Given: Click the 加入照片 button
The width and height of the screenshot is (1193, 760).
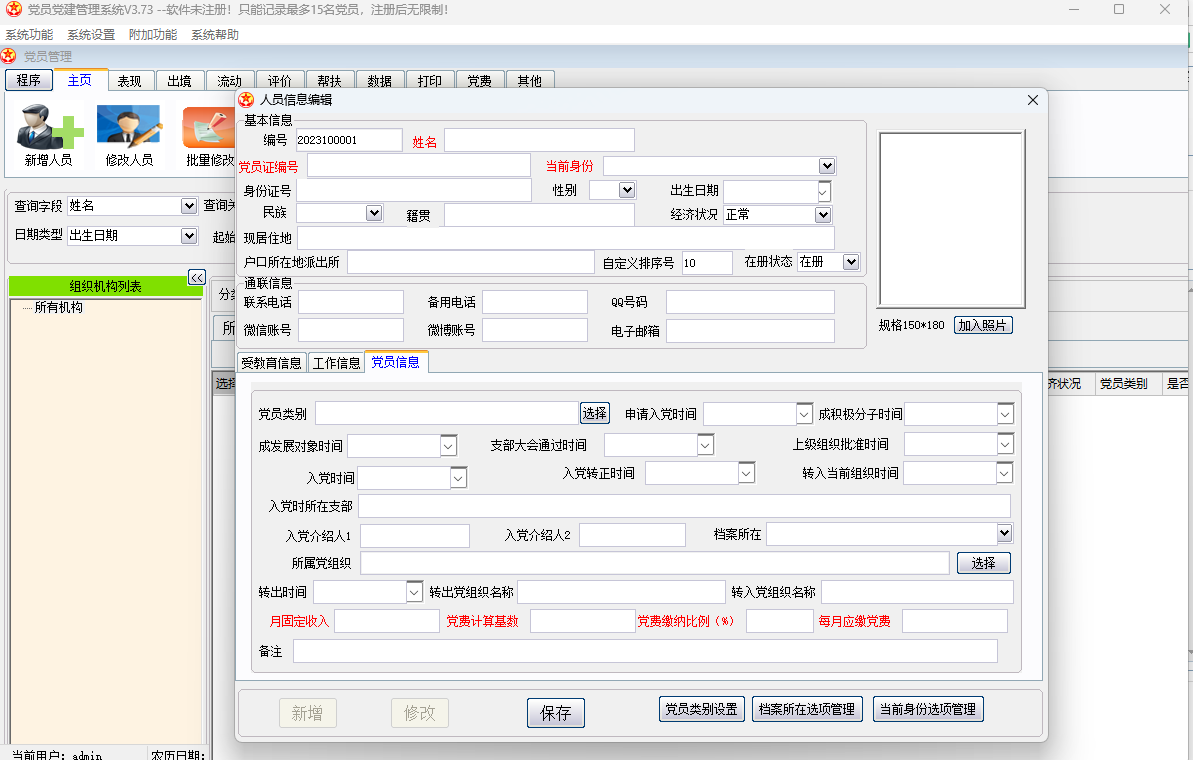Looking at the screenshot, I should [x=983, y=326].
